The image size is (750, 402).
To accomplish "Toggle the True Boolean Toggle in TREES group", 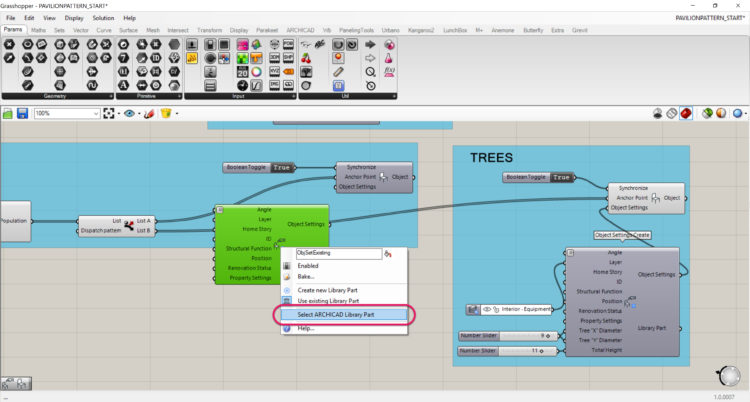I will [x=562, y=177].
